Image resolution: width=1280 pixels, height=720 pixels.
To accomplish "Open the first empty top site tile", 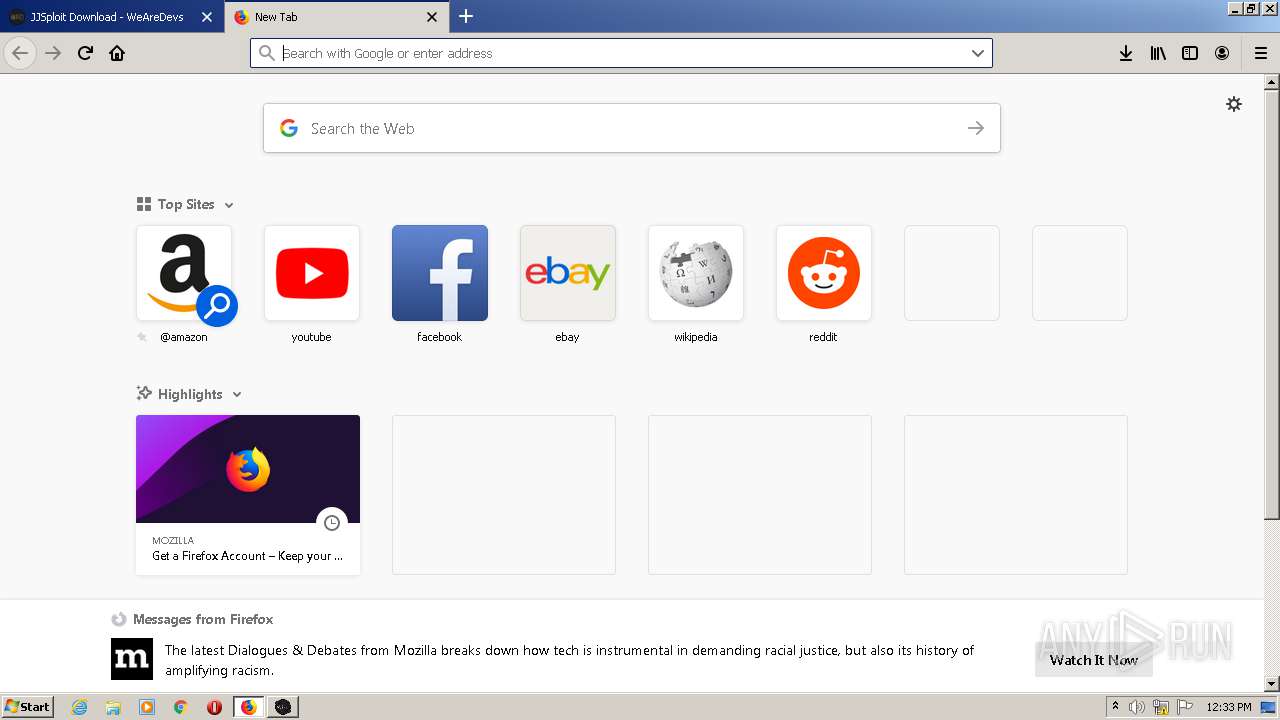I will pyautogui.click(x=952, y=273).
